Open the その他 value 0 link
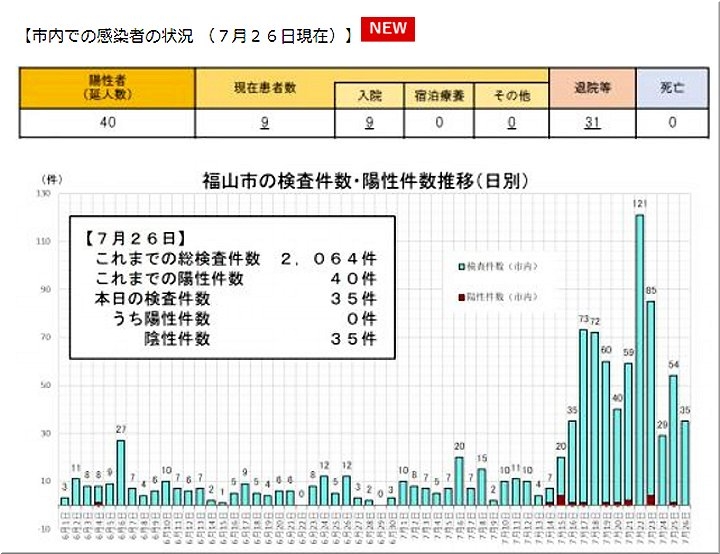Viewport: 720px width, 554px height. 510,122
